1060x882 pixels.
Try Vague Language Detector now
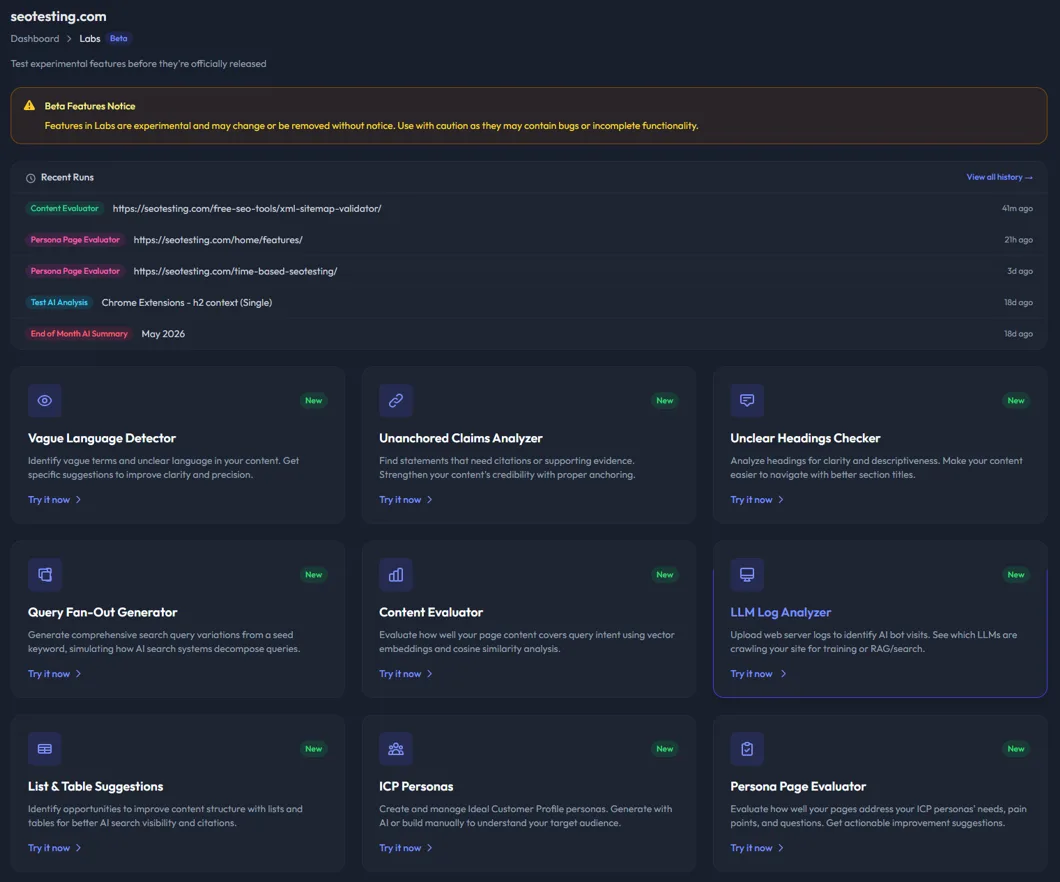tap(55, 499)
